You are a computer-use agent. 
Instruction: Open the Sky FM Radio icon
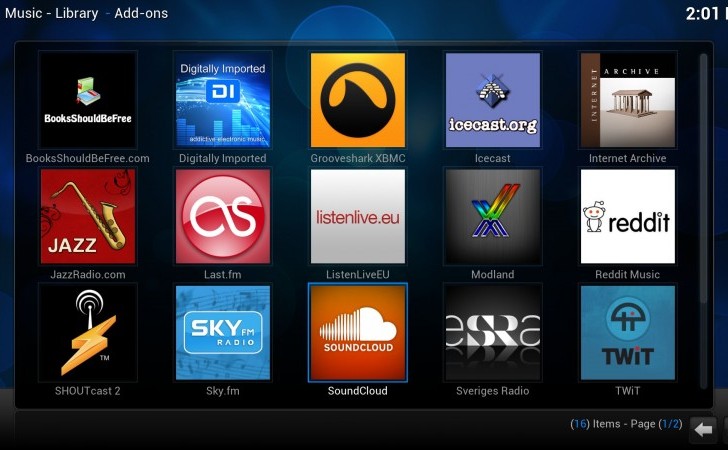coord(223,333)
